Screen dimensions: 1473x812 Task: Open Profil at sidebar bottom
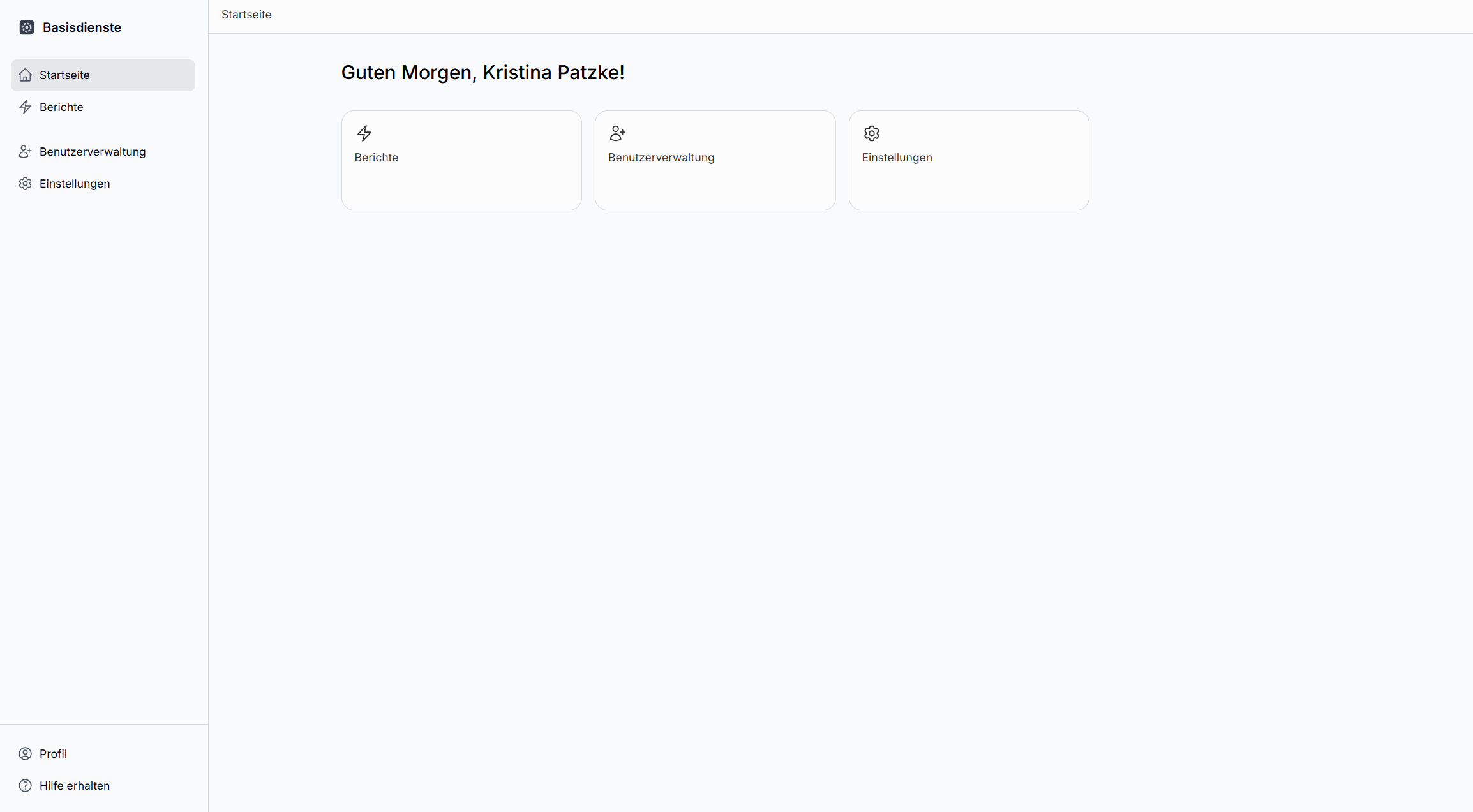[53, 754]
